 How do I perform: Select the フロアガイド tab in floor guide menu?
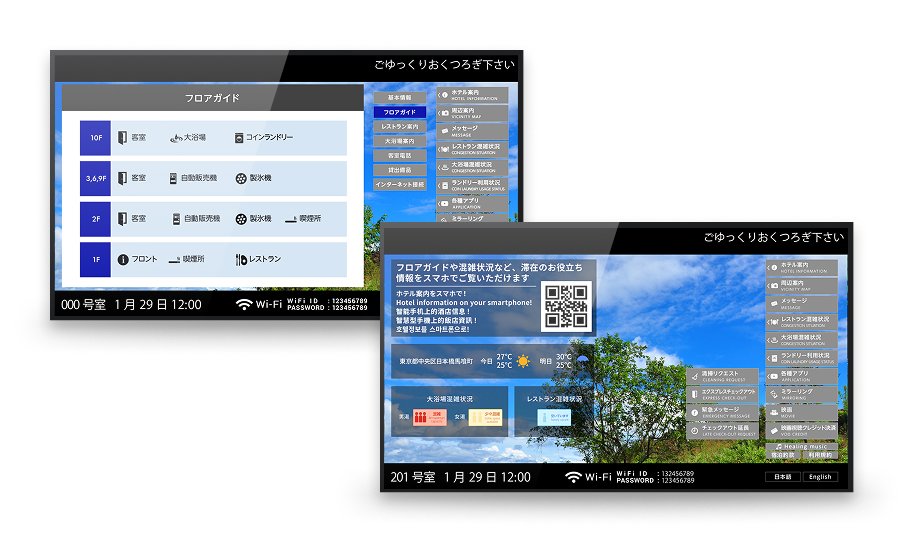pos(399,112)
